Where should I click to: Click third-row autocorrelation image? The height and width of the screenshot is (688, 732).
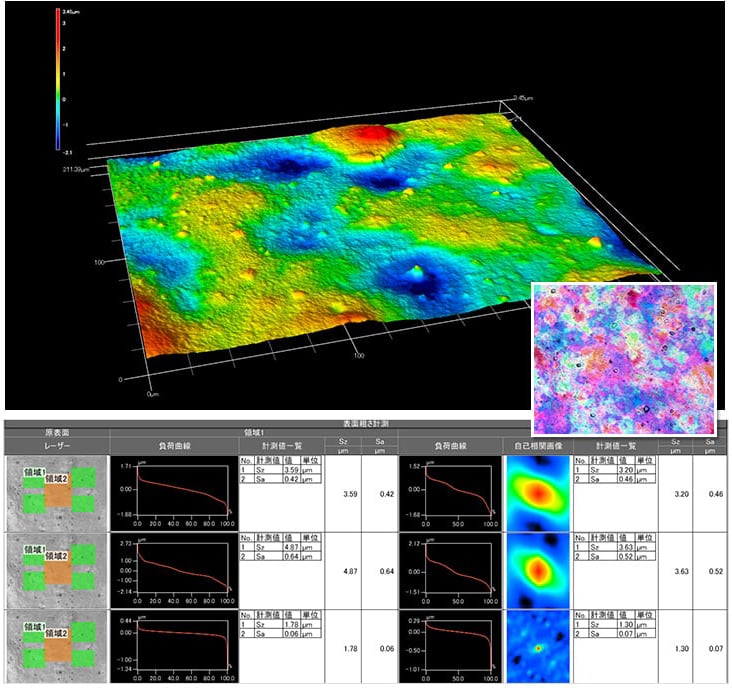(x=538, y=648)
